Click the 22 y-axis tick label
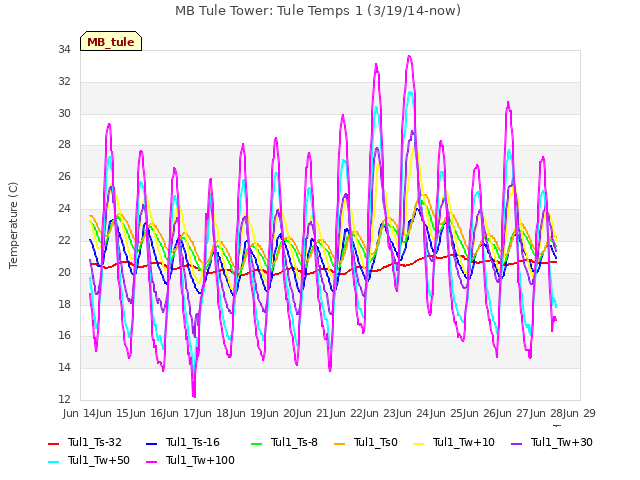Image resolution: width=640 pixels, height=480 pixels. (x=64, y=240)
